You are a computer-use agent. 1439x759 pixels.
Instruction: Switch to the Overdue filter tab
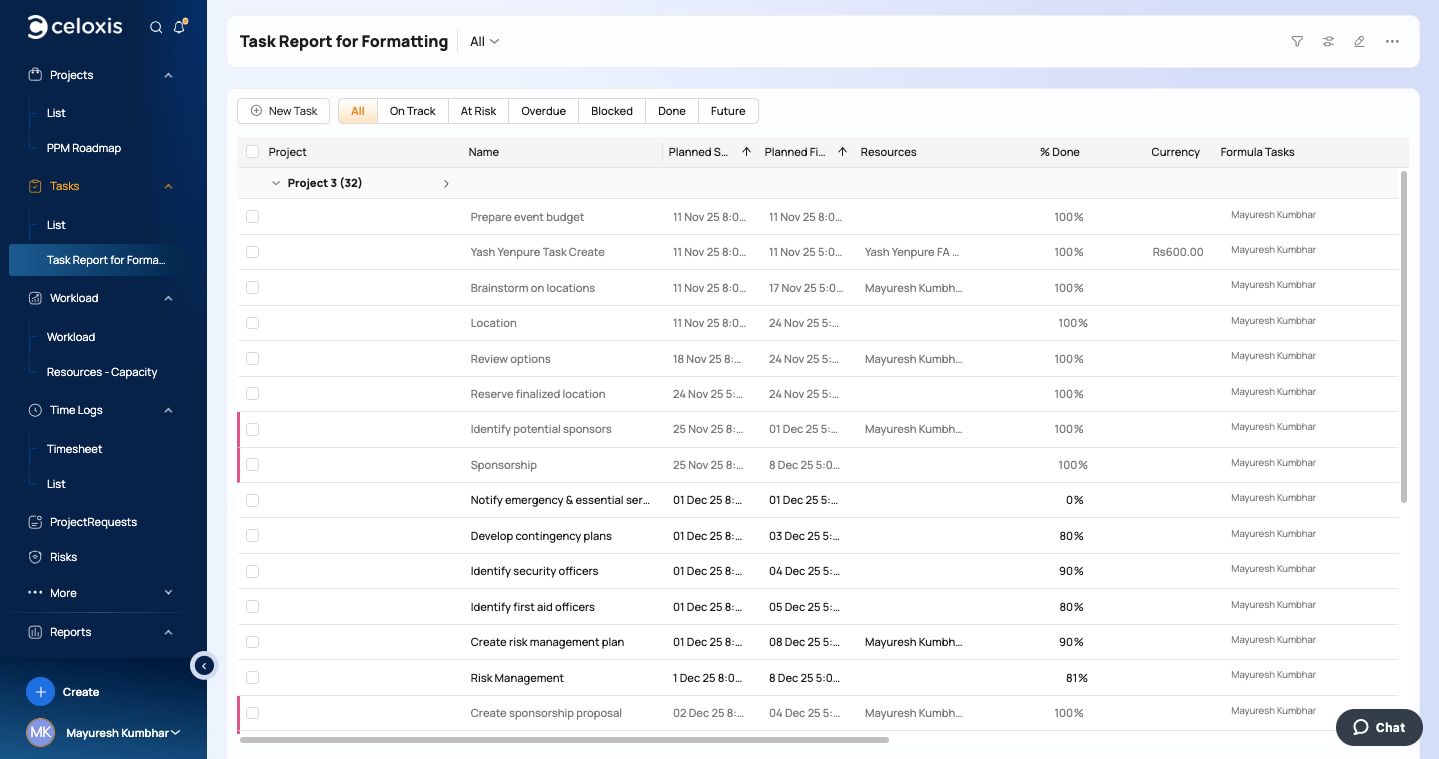click(543, 111)
